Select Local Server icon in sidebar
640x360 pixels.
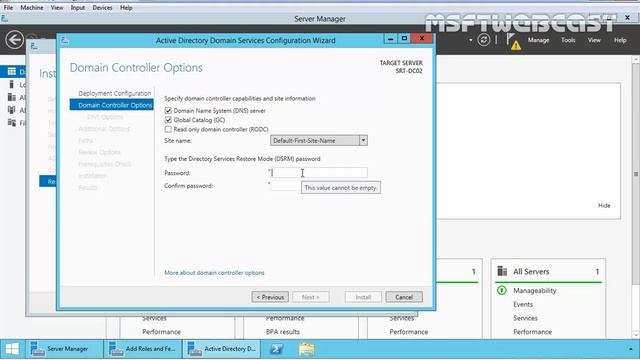(x=11, y=84)
